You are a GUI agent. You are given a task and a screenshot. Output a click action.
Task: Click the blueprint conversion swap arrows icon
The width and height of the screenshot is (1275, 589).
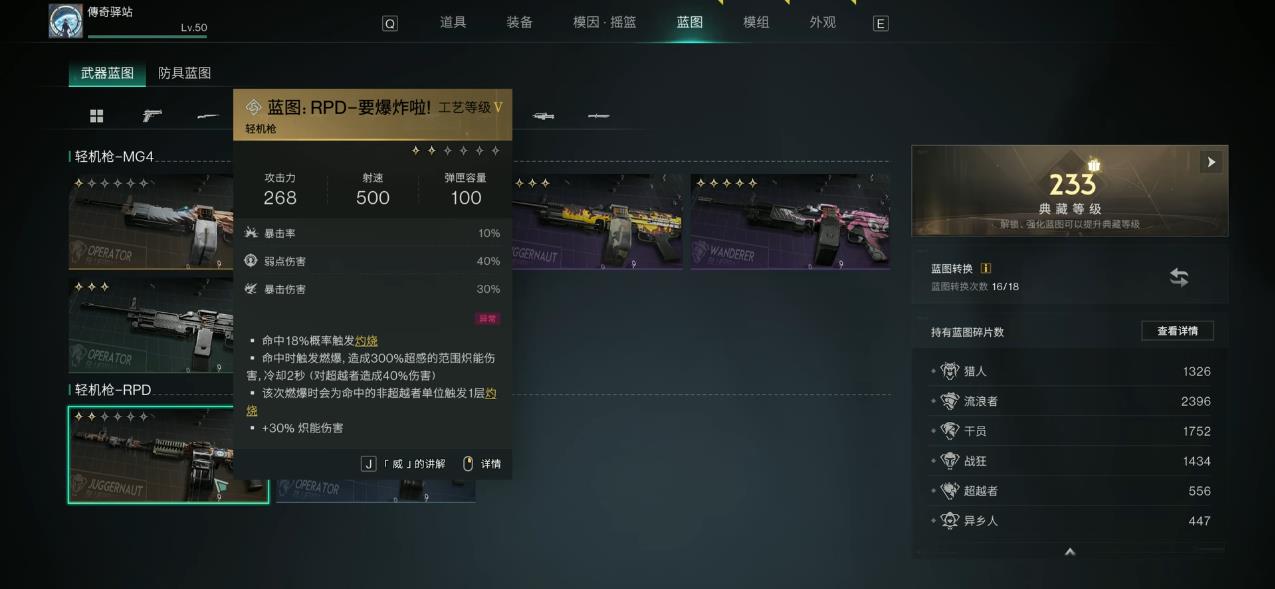pos(1179,278)
